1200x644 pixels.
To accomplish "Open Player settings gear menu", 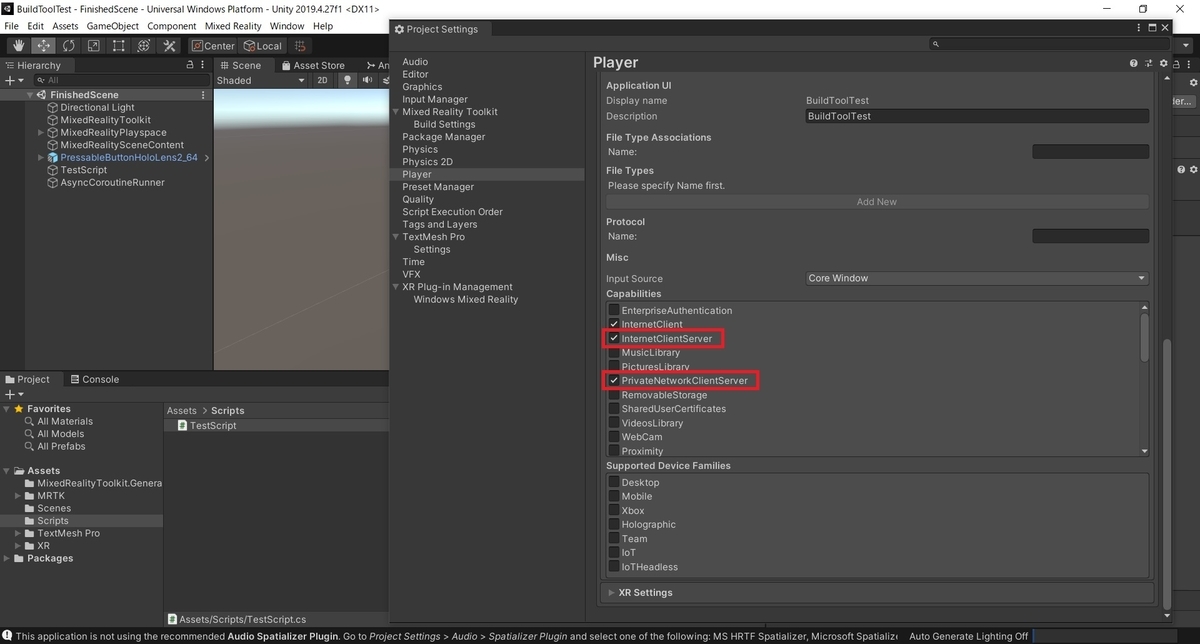I will point(1164,63).
